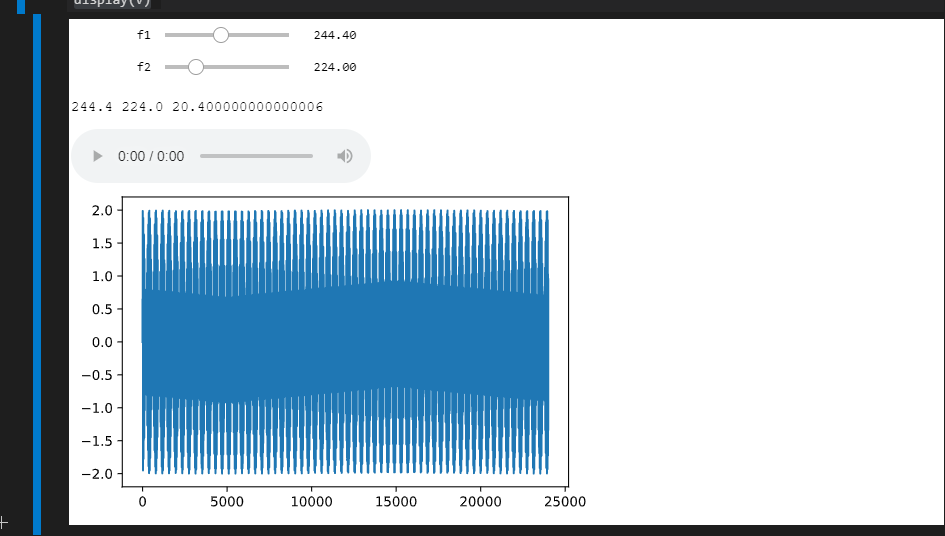This screenshot has height=536, width=945.
Task: Mute the audio player volume
Action: click(345, 156)
